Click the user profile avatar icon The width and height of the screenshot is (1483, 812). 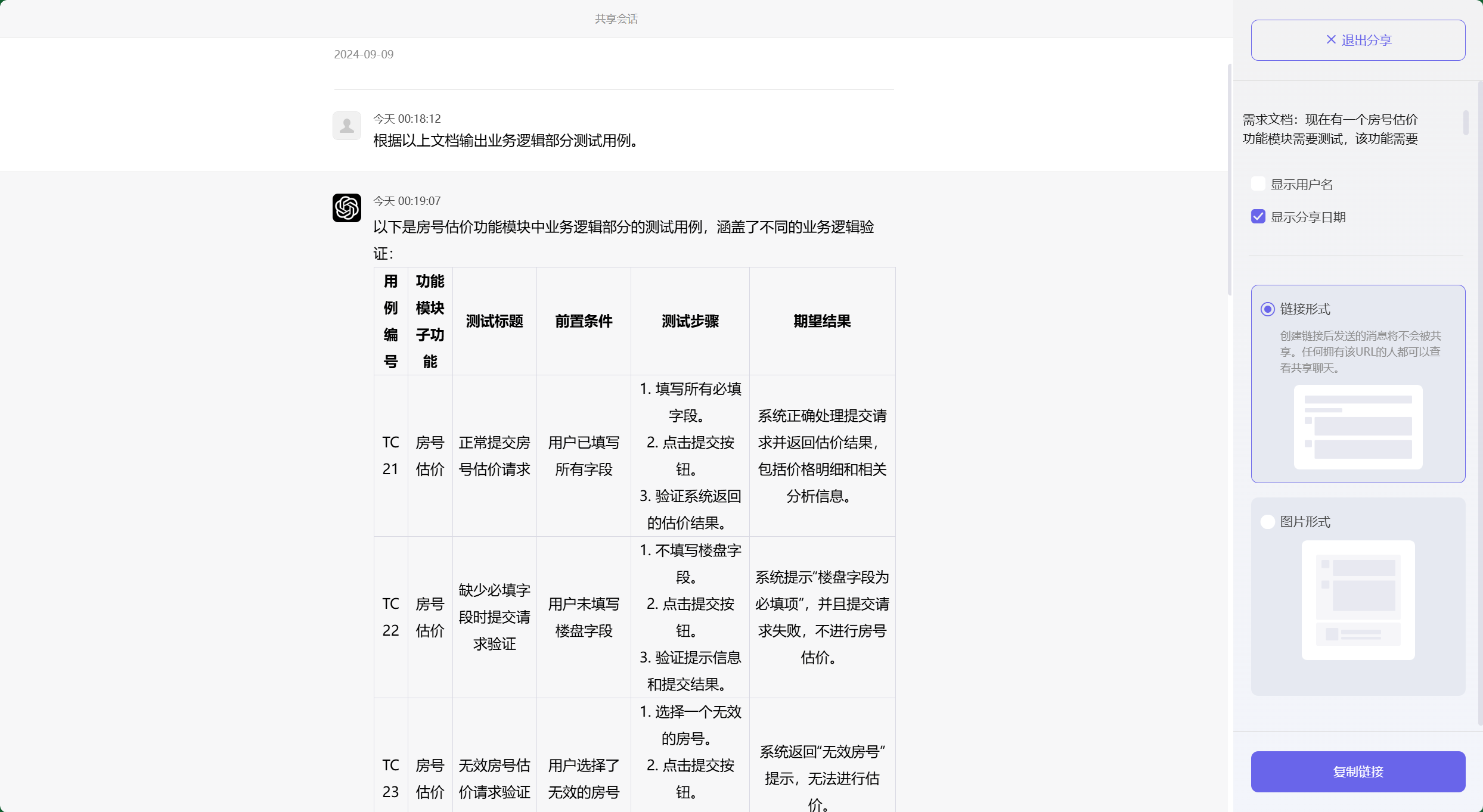point(346,126)
